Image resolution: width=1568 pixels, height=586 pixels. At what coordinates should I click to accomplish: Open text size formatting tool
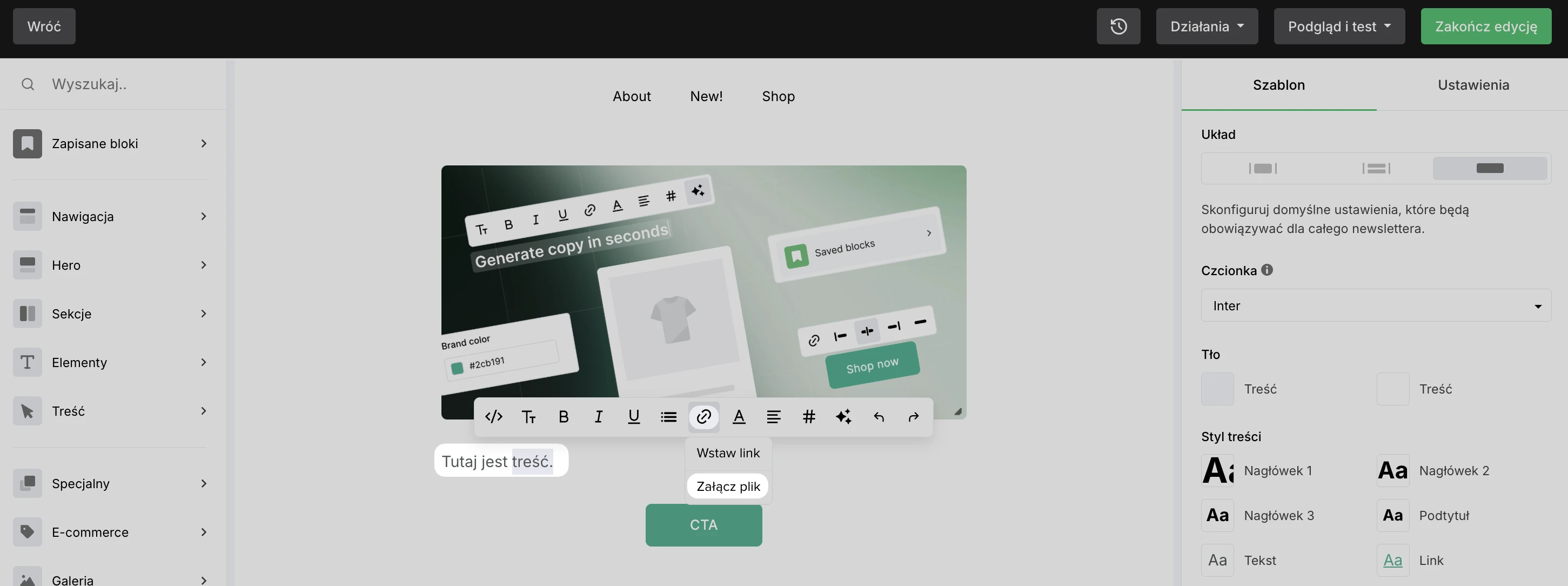point(528,417)
